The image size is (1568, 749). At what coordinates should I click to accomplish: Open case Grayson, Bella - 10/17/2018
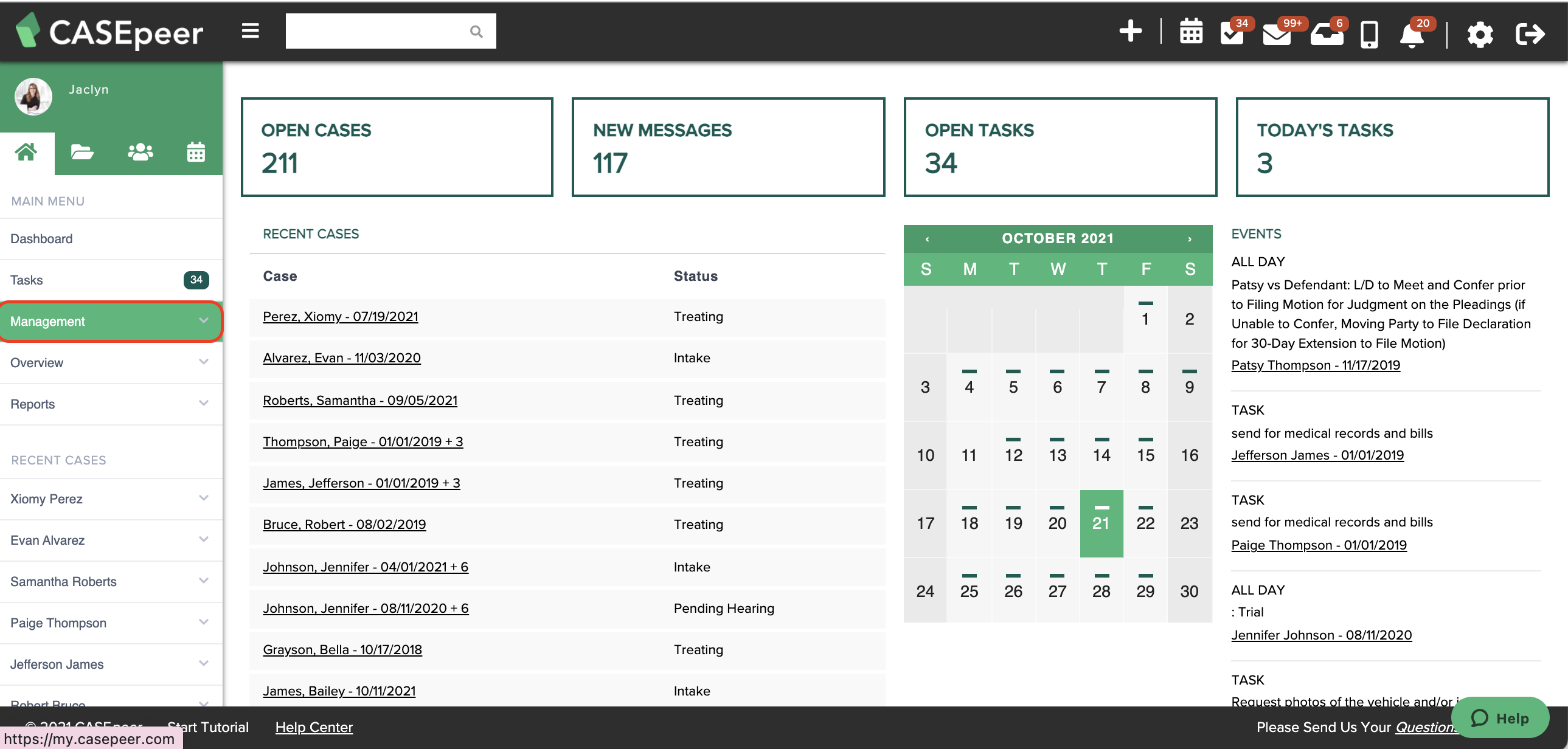tap(342, 651)
